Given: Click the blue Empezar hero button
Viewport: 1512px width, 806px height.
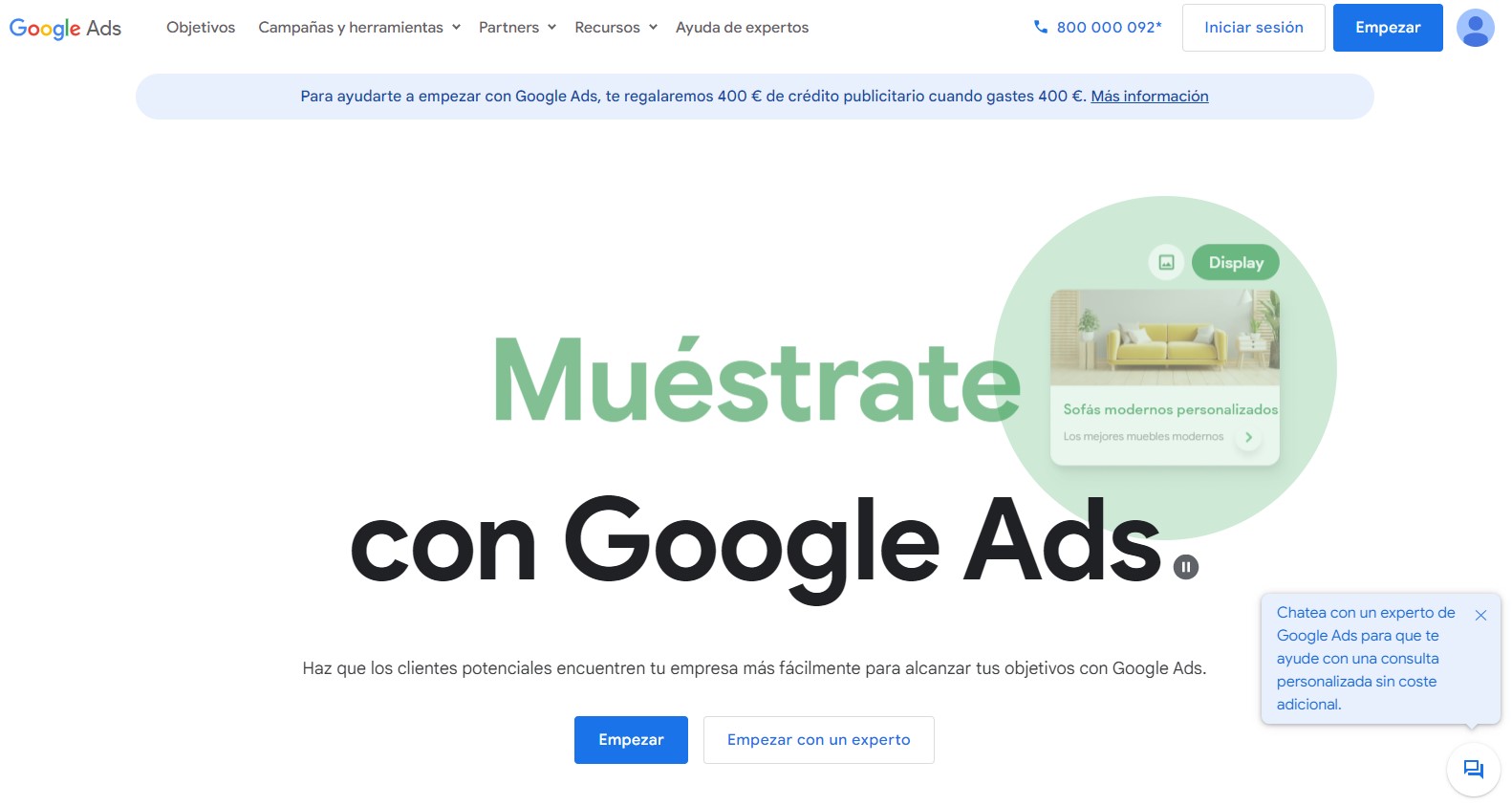Looking at the screenshot, I should [631, 740].
